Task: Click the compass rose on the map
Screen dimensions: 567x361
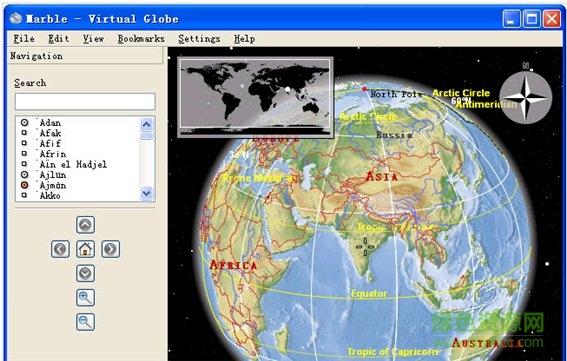Action: point(525,97)
